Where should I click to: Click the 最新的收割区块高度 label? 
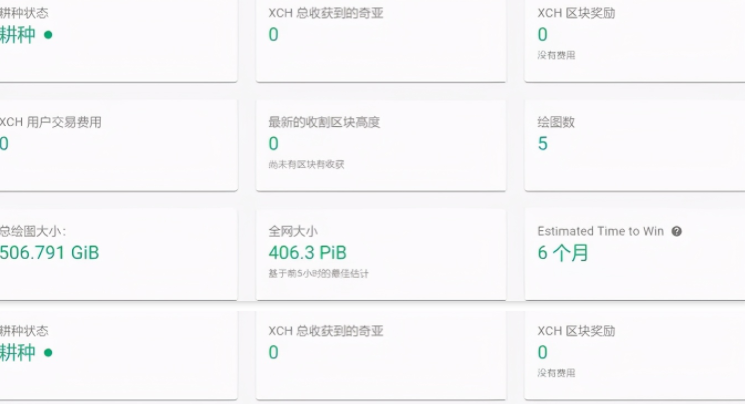(324, 122)
